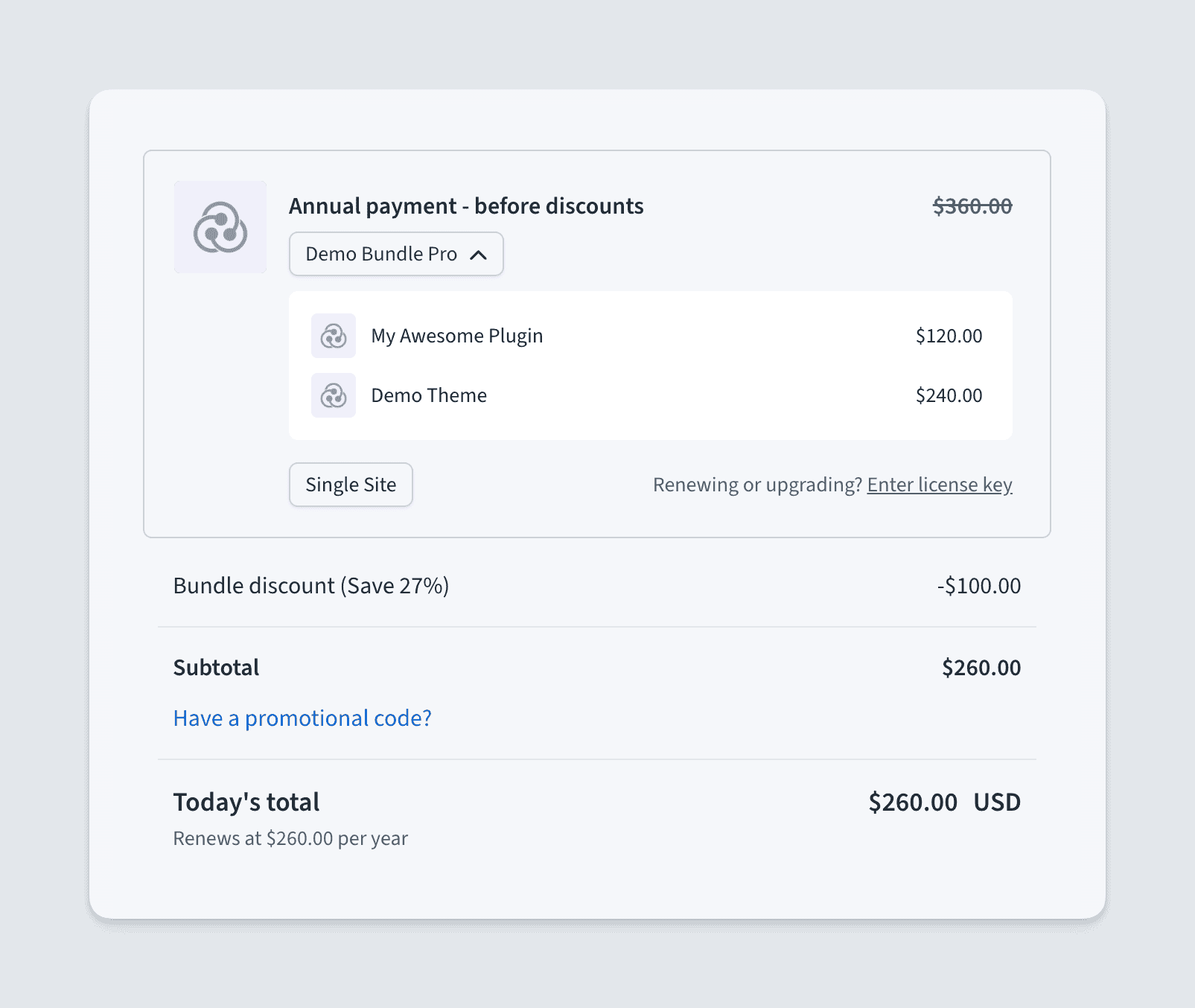1195x1008 pixels.
Task: Click the $260.00 USD total amount
Action: tap(945, 803)
